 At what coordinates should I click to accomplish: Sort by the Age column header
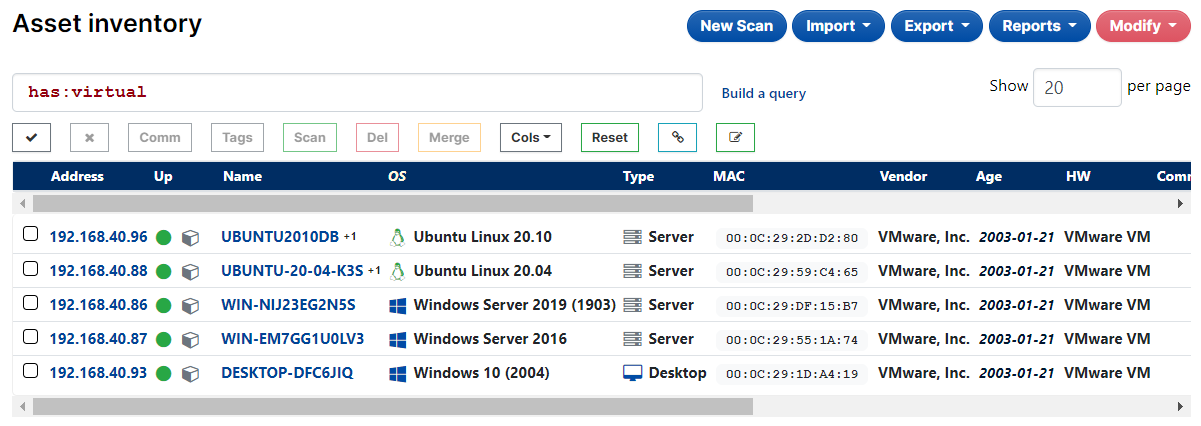coord(989,176)
